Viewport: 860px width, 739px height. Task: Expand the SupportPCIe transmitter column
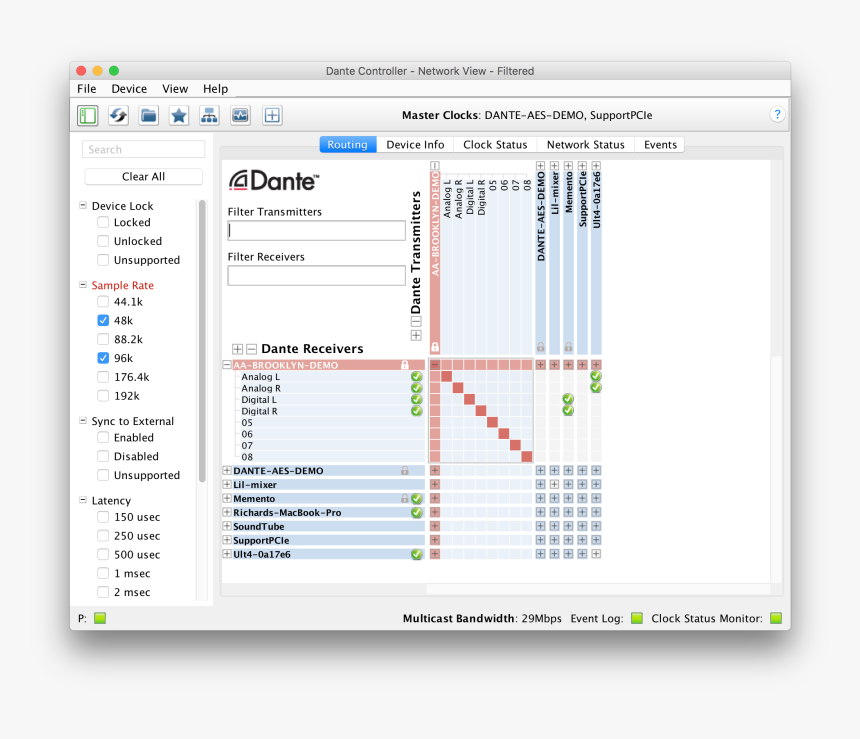click(582, 166)
